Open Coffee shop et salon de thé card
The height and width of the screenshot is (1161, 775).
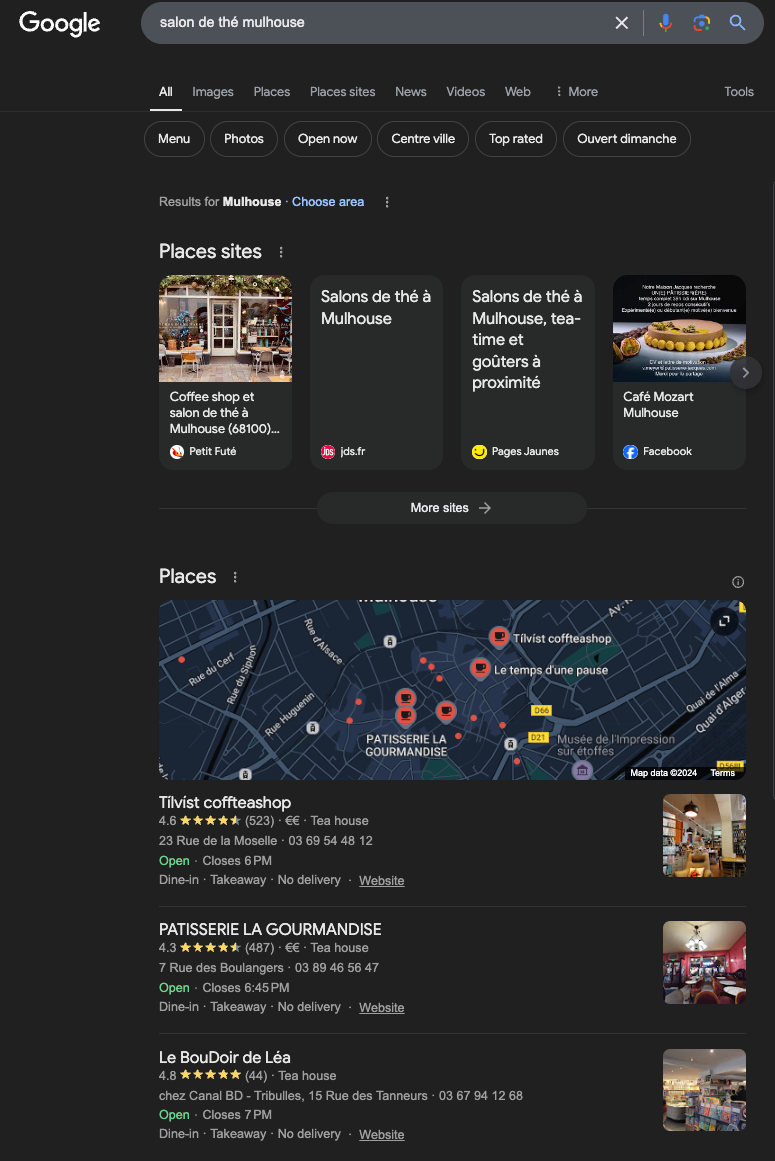click(x=225, y=372)
